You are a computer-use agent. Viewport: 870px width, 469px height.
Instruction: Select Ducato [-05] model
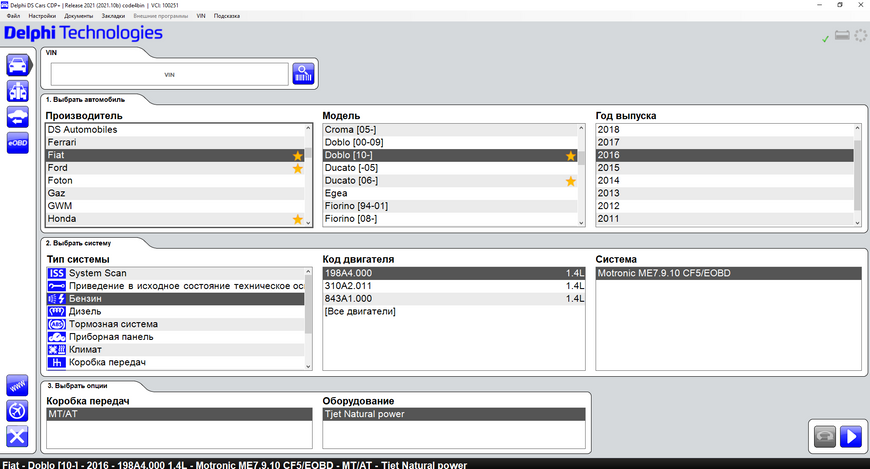tap(450, 168)
